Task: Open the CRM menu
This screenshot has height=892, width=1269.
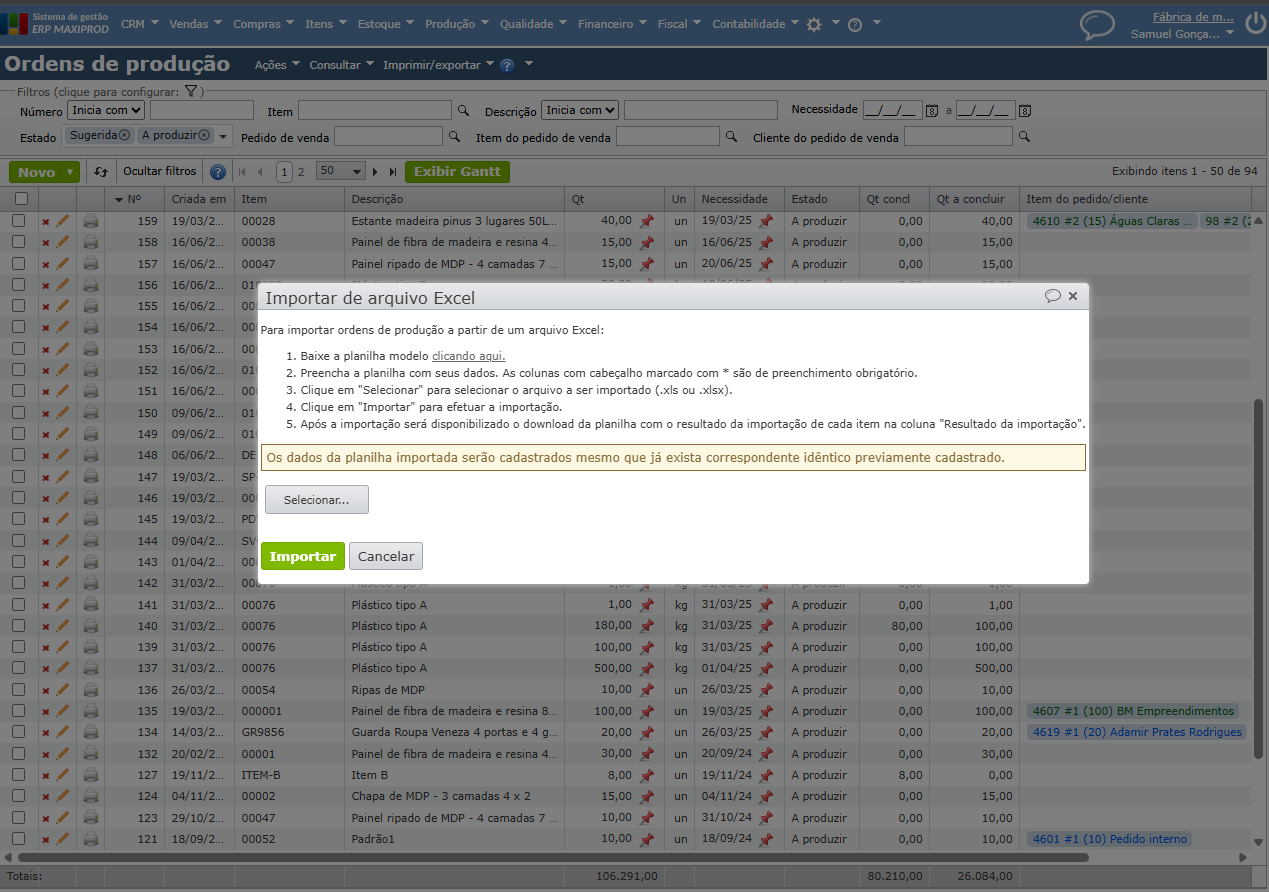Action: 139,24
